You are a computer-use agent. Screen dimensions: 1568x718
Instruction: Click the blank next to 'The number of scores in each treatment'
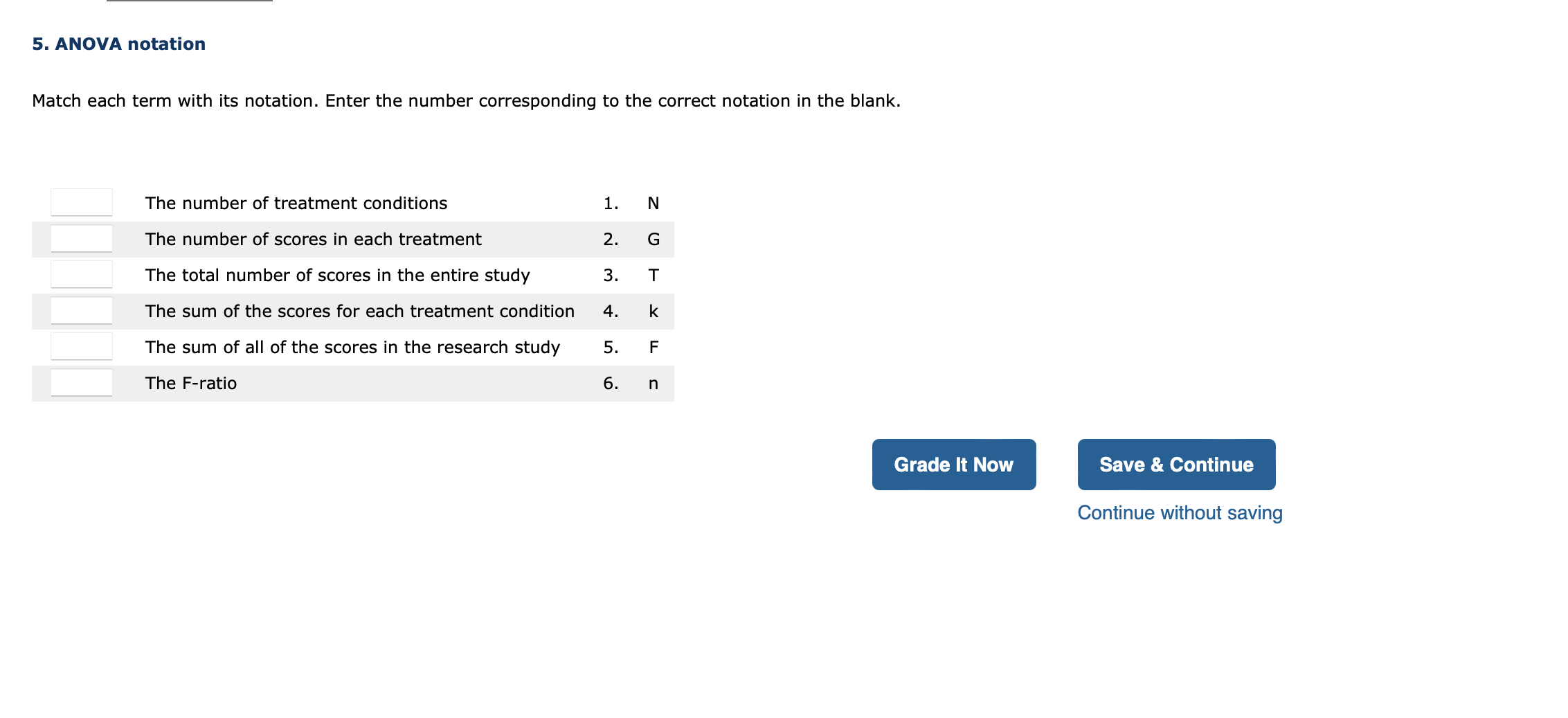[x=81, y=239]
